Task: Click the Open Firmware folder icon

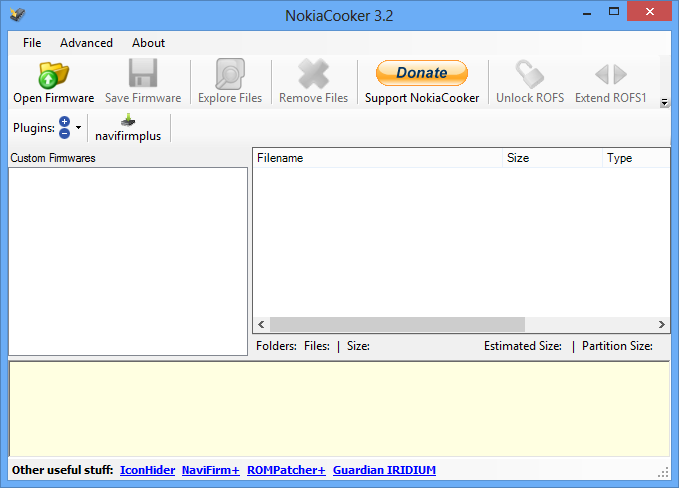Action: [x=54, y=74]
